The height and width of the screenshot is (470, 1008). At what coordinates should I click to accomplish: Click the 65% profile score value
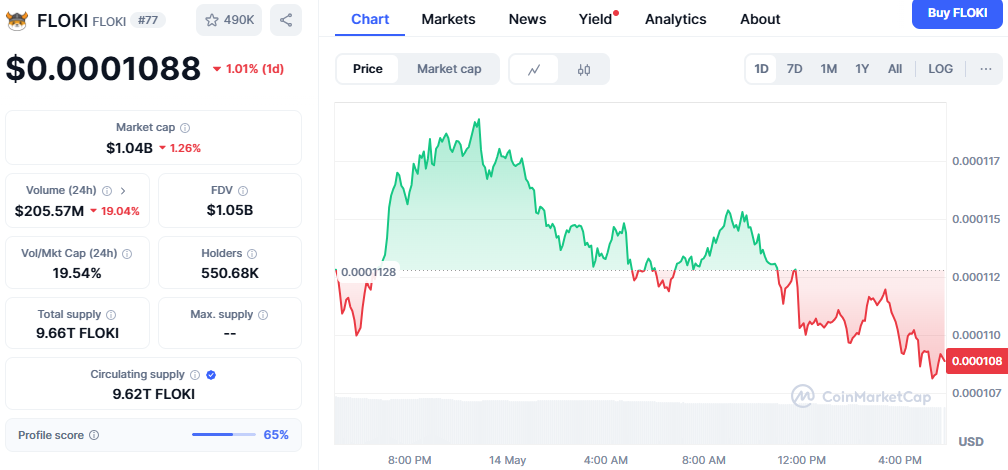(276, 435)
